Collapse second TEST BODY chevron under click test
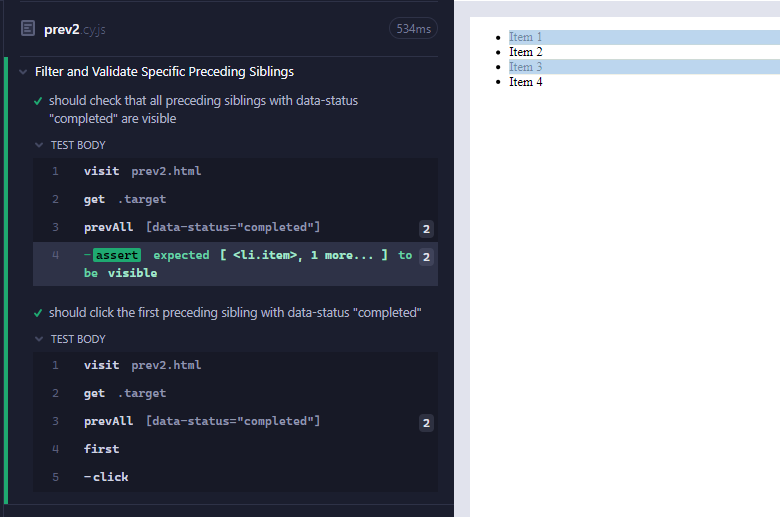 [39, 339]
